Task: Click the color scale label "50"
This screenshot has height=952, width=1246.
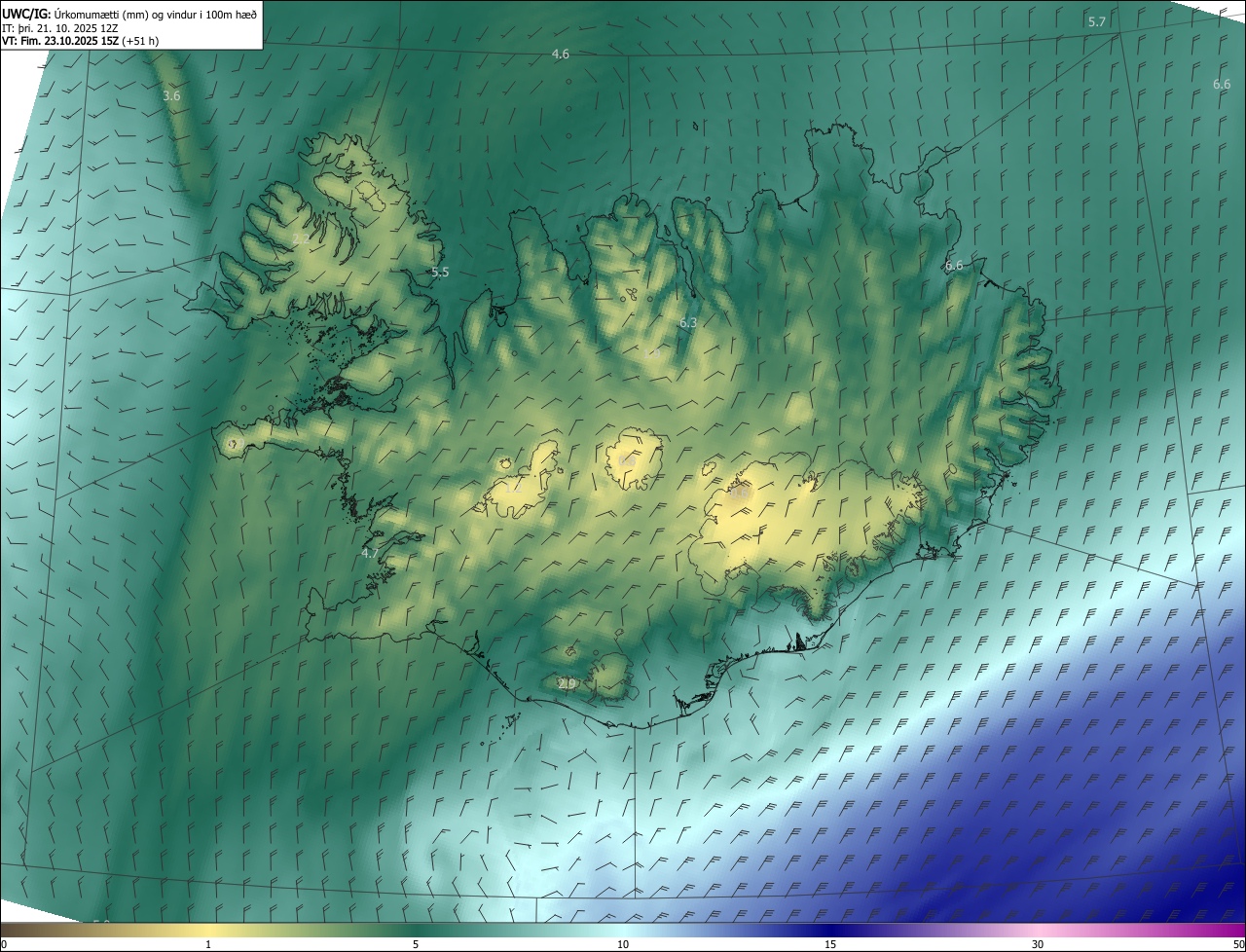Action: click(1238, 944)
